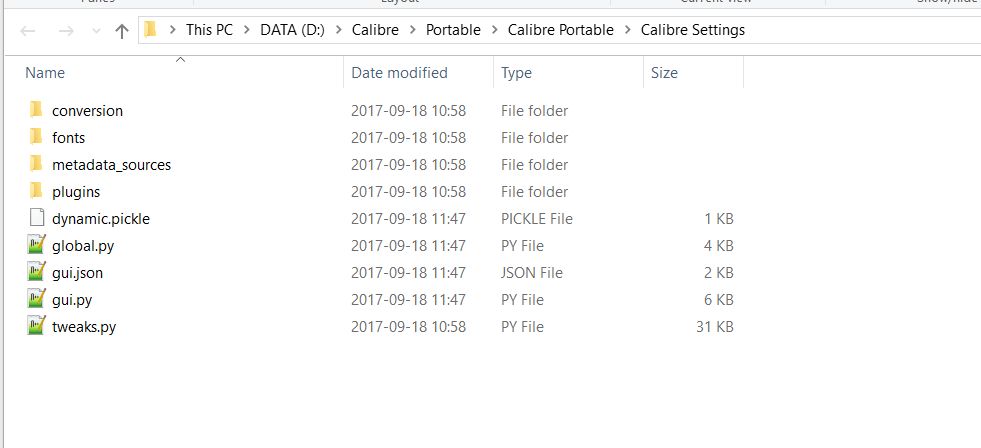Navigate to Portable breadcrumb segment
The width and height of the screenshot is (981, 448).
(453, 30)
